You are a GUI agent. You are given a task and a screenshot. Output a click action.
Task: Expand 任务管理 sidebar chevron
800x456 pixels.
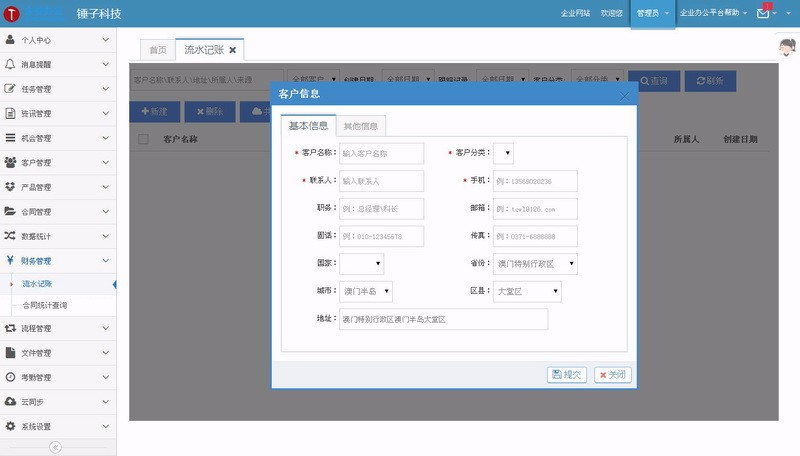click(106, 89)
